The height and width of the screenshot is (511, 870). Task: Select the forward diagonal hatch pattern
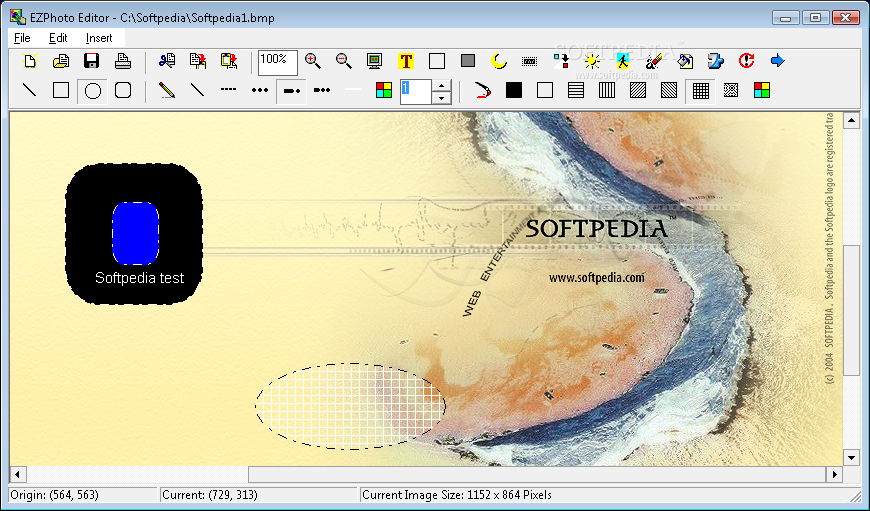pos(638,90)
